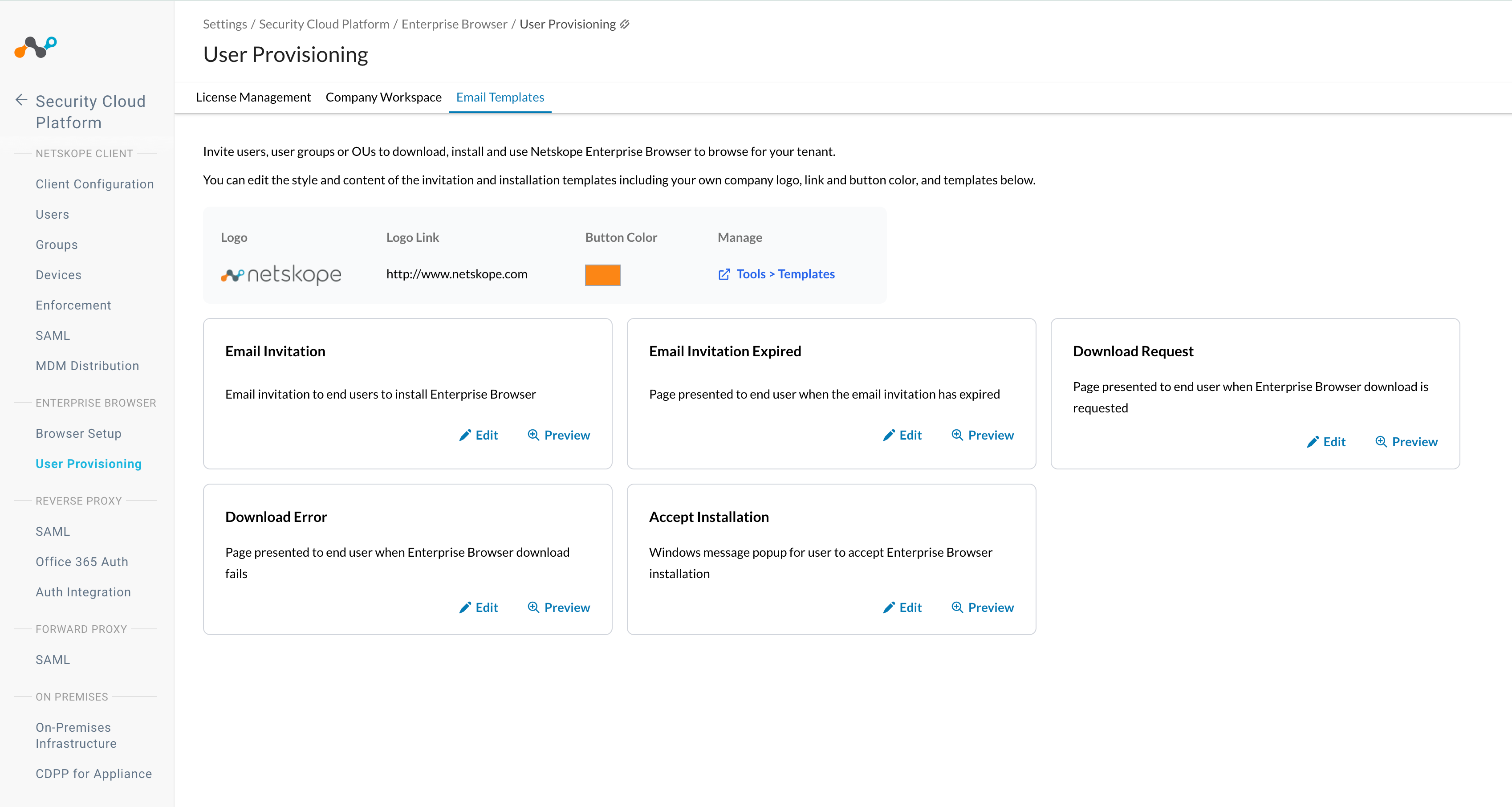Click the orange Button Color swatch

[602, 275]
